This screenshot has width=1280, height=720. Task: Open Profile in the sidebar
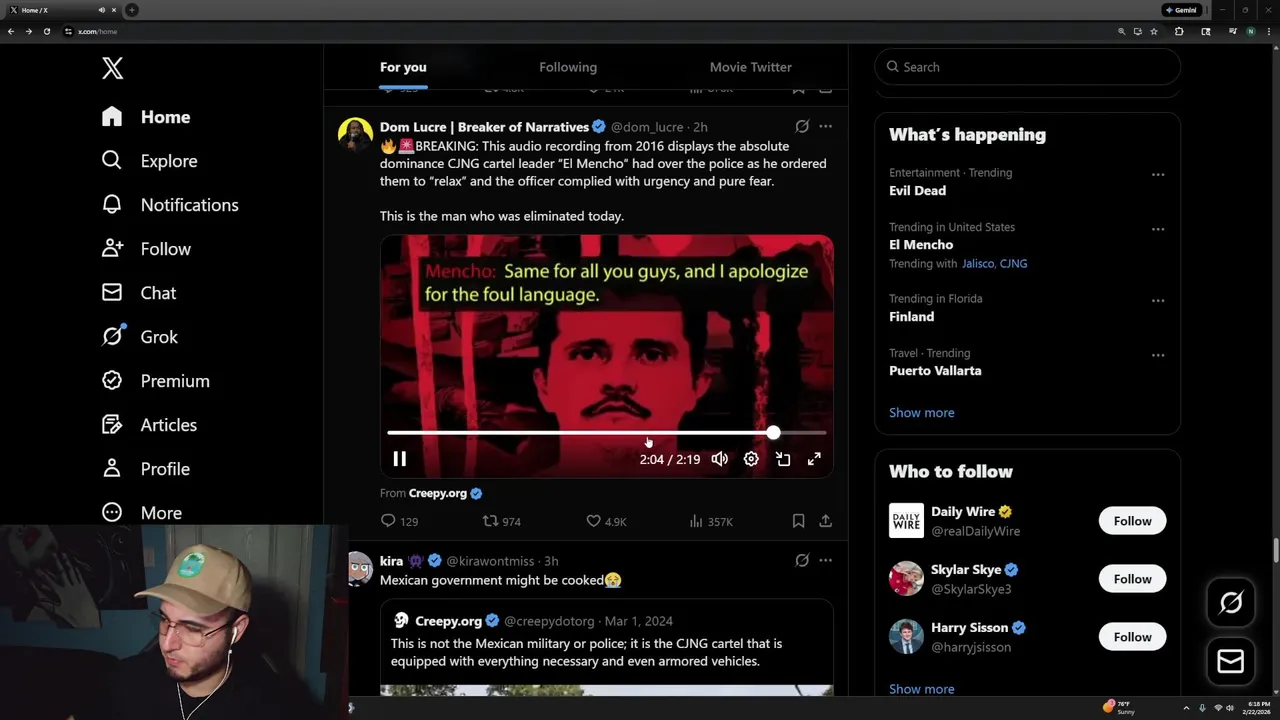pos(146,469)
